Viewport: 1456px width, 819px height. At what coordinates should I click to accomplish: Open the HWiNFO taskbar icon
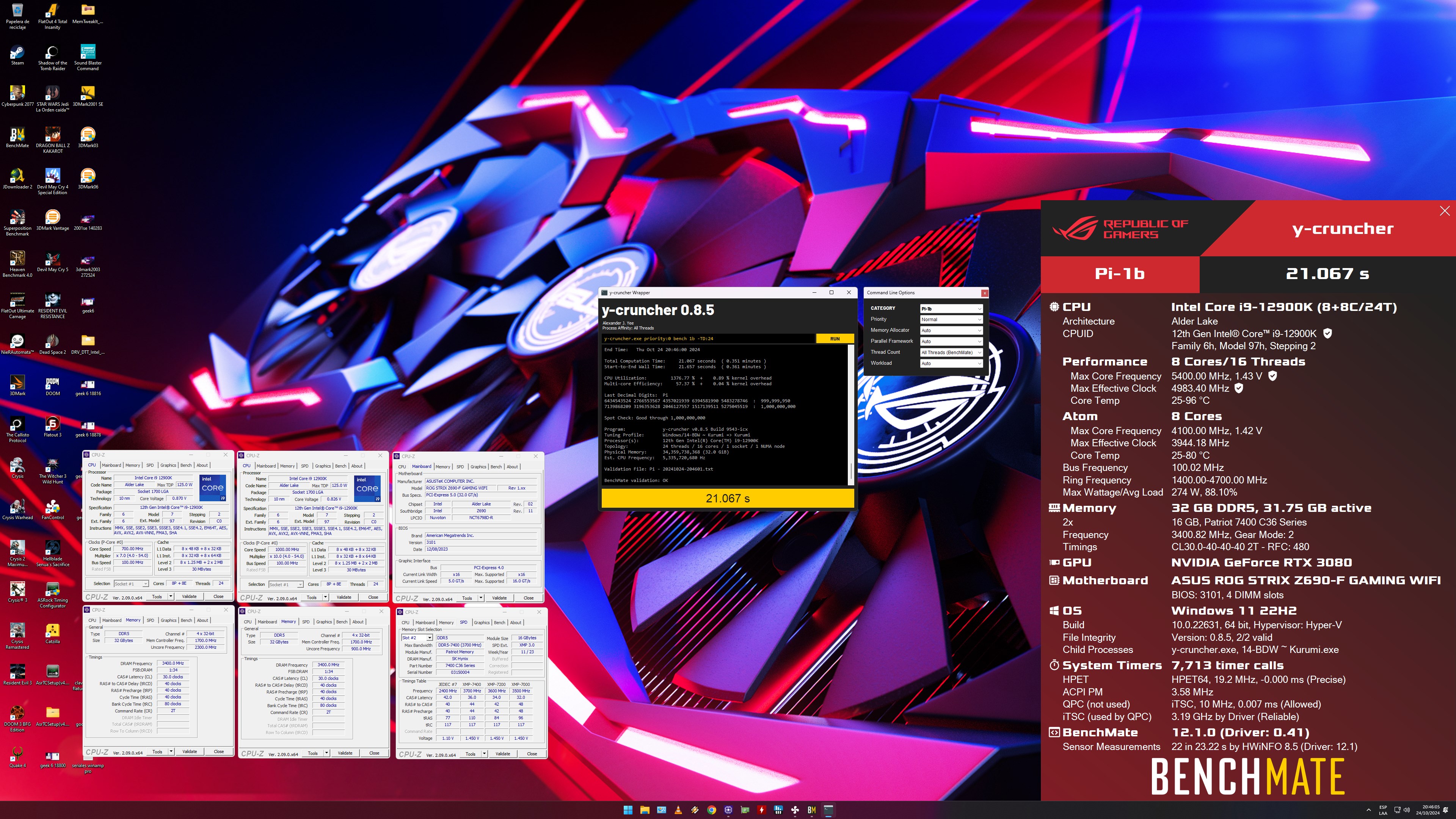[778, 810]
